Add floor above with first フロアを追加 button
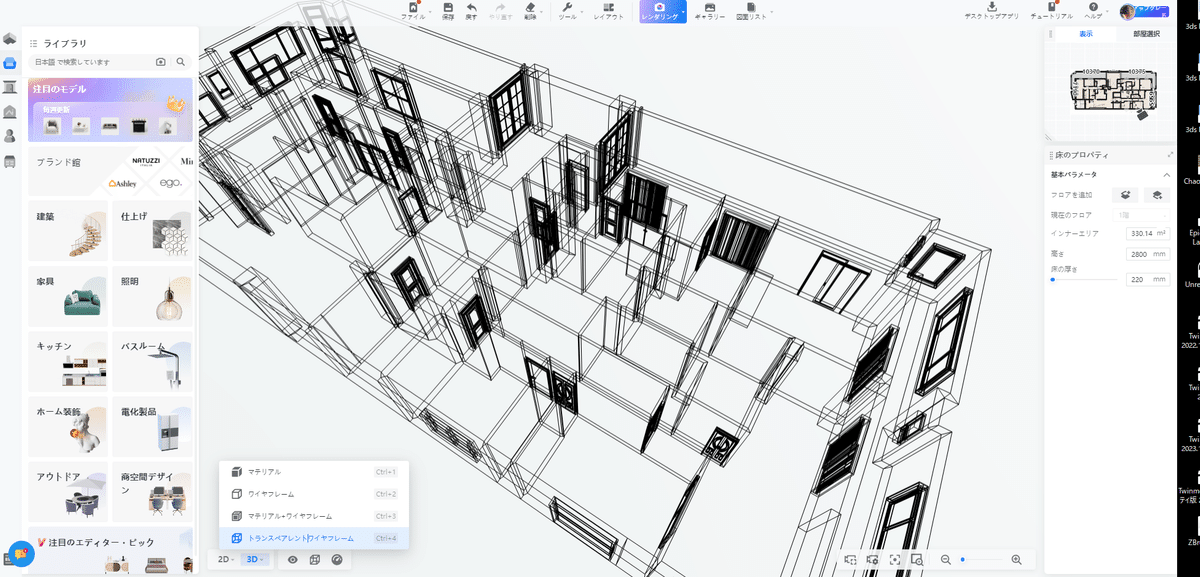 [x=1126, y=195]
